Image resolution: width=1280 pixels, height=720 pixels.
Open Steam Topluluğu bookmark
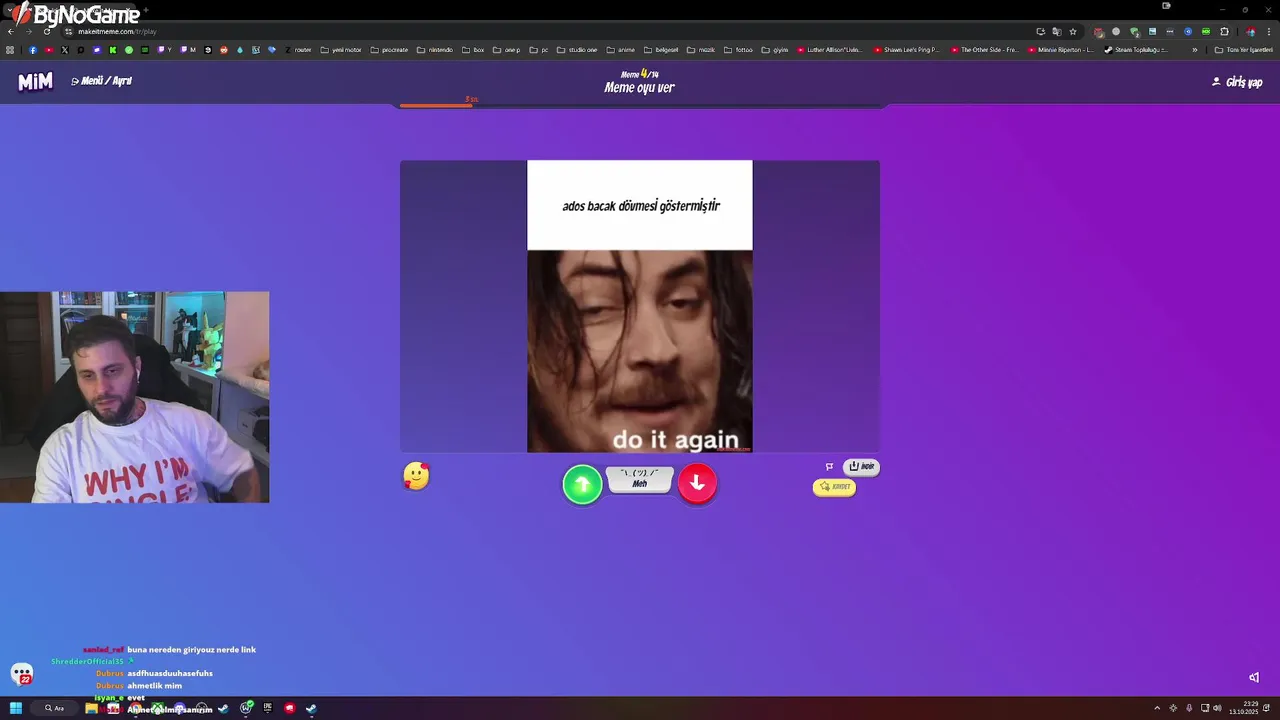(1136, 50)
